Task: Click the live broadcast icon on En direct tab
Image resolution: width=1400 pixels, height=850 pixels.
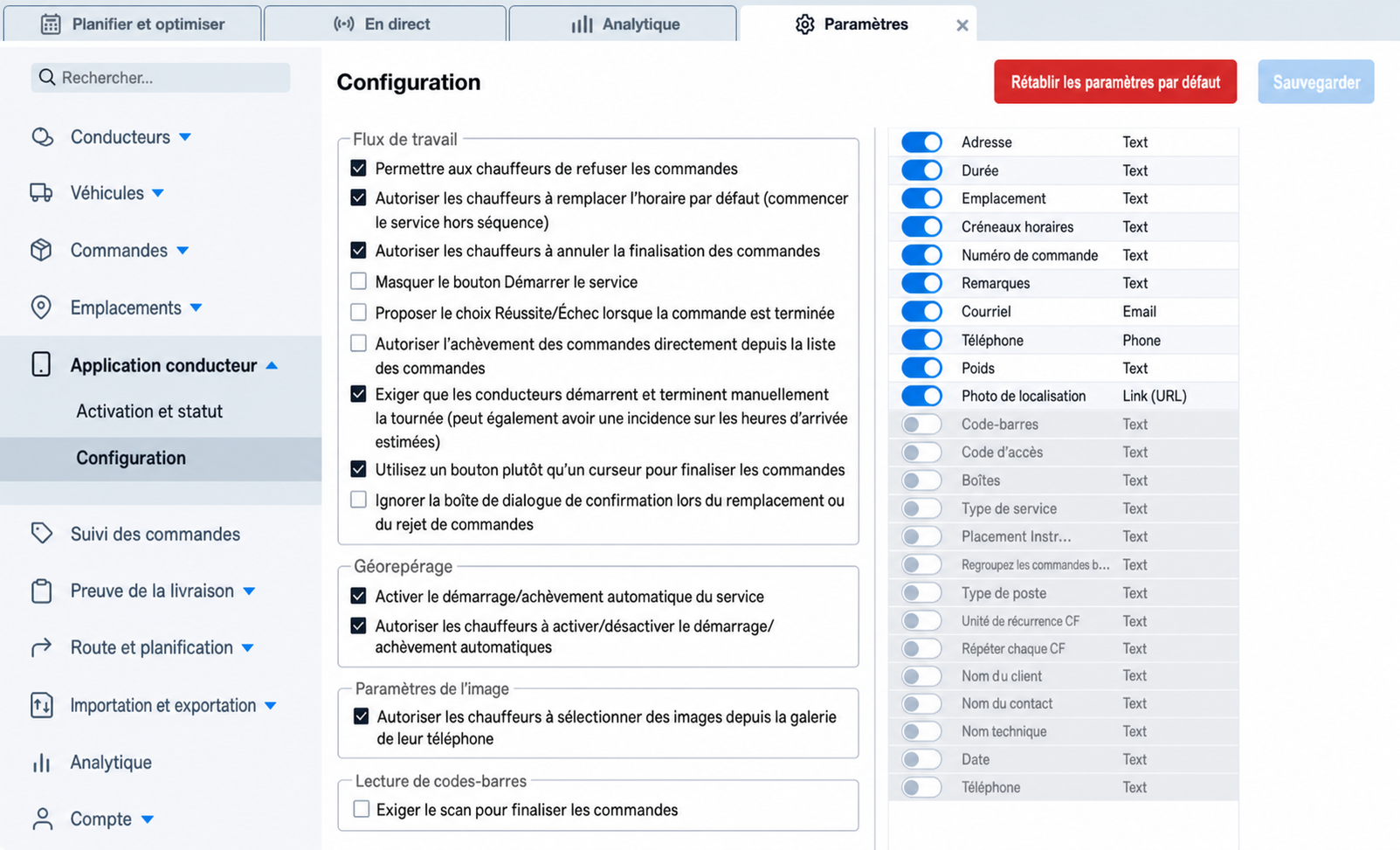Action: pos(344,24)
